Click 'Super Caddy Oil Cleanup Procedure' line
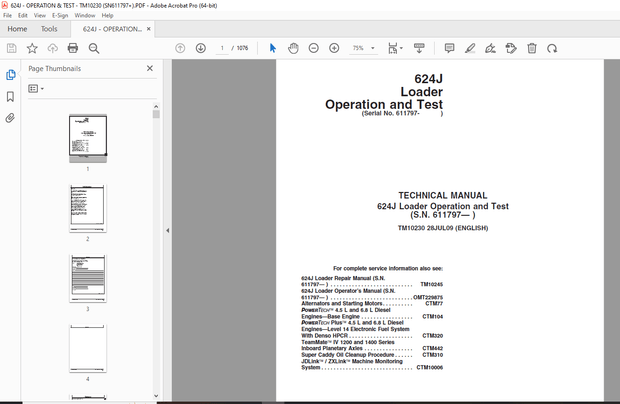 click(348, 355)
